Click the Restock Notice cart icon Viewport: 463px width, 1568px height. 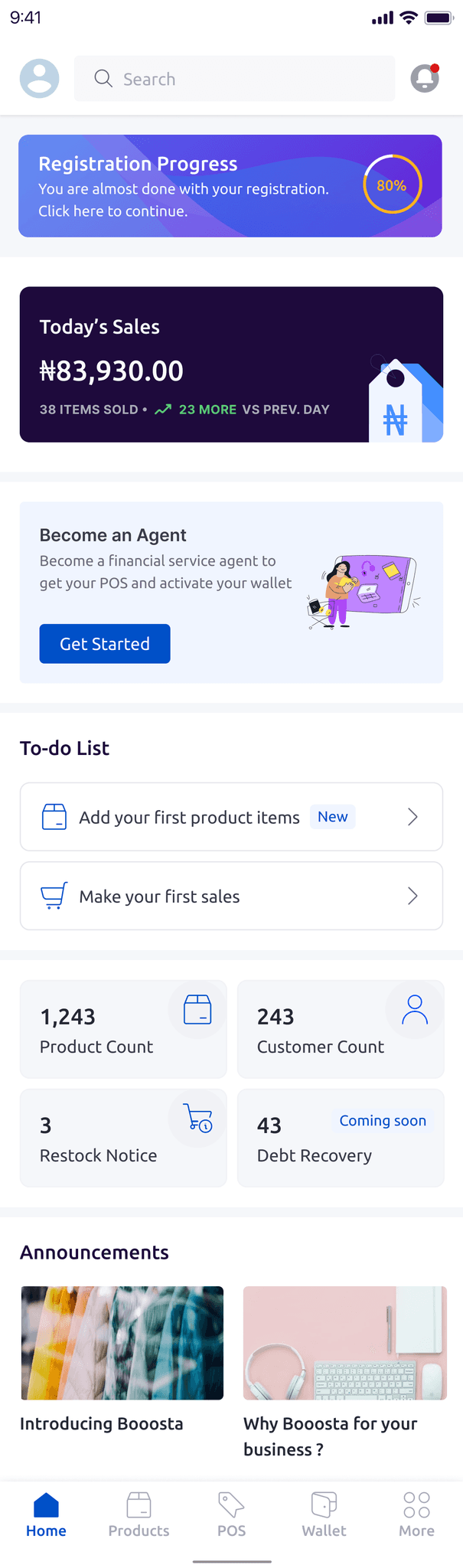pos(197,1119)
